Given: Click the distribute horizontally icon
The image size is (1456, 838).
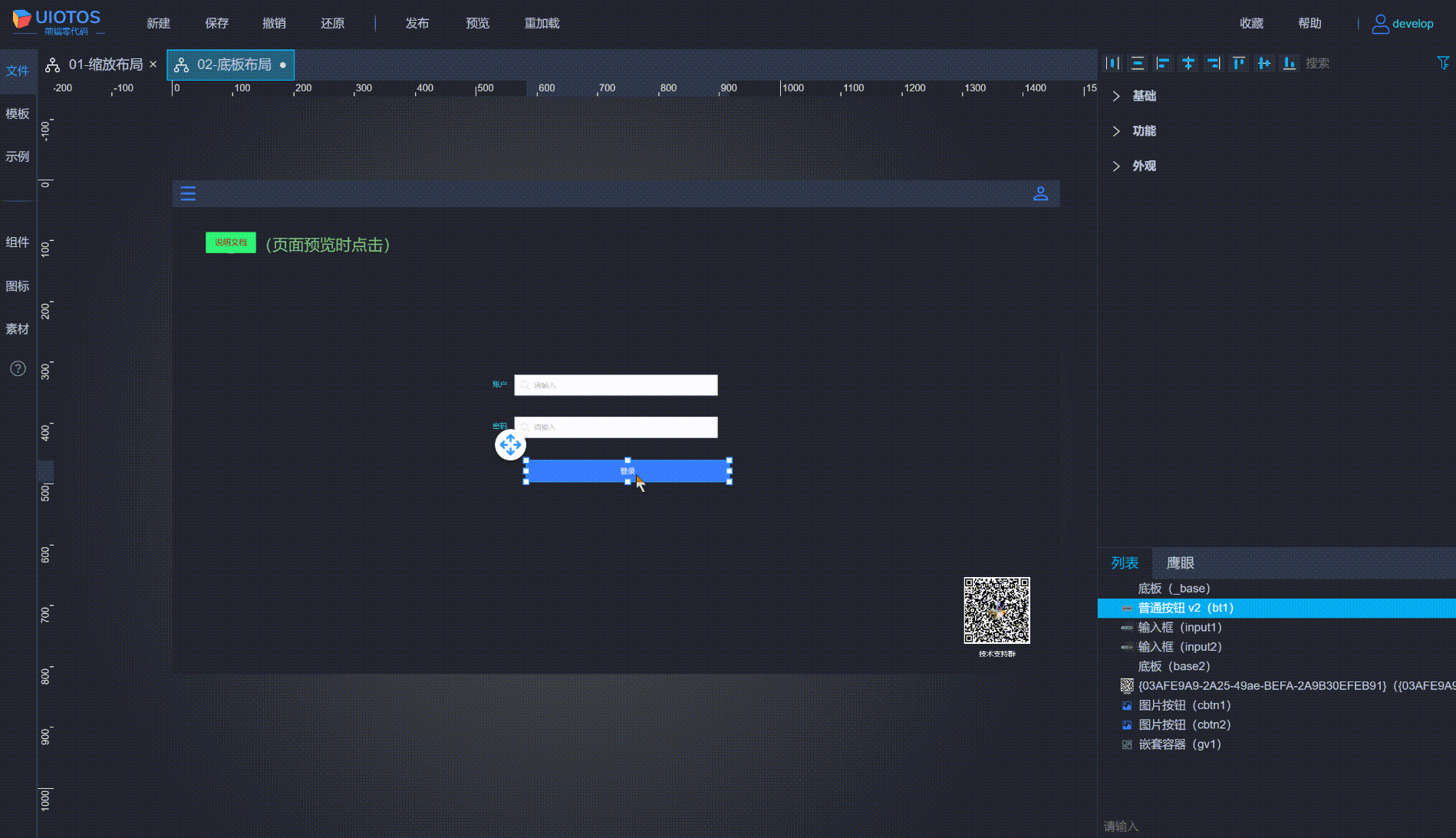Looking at the screenshot, I should tap(1113, 63).
